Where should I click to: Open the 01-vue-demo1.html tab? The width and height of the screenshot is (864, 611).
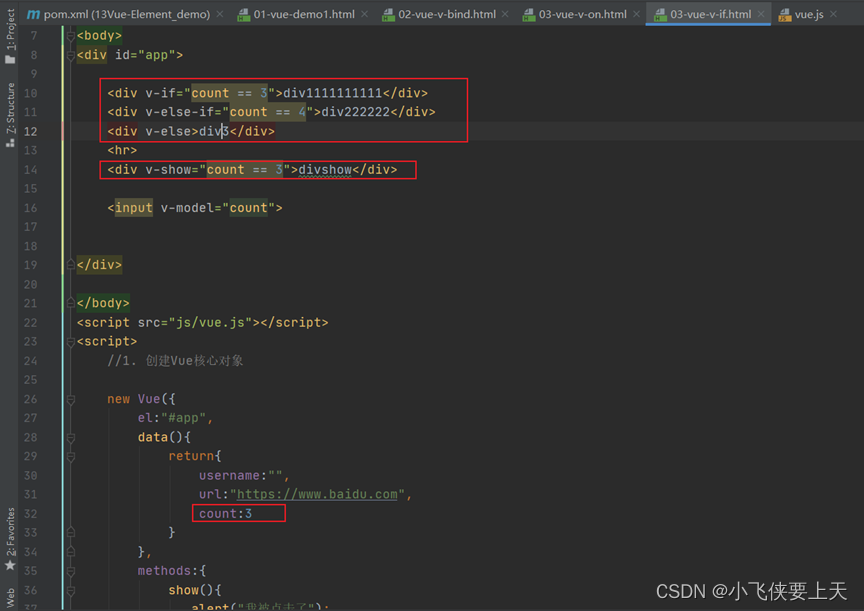(x=304, y=14)
